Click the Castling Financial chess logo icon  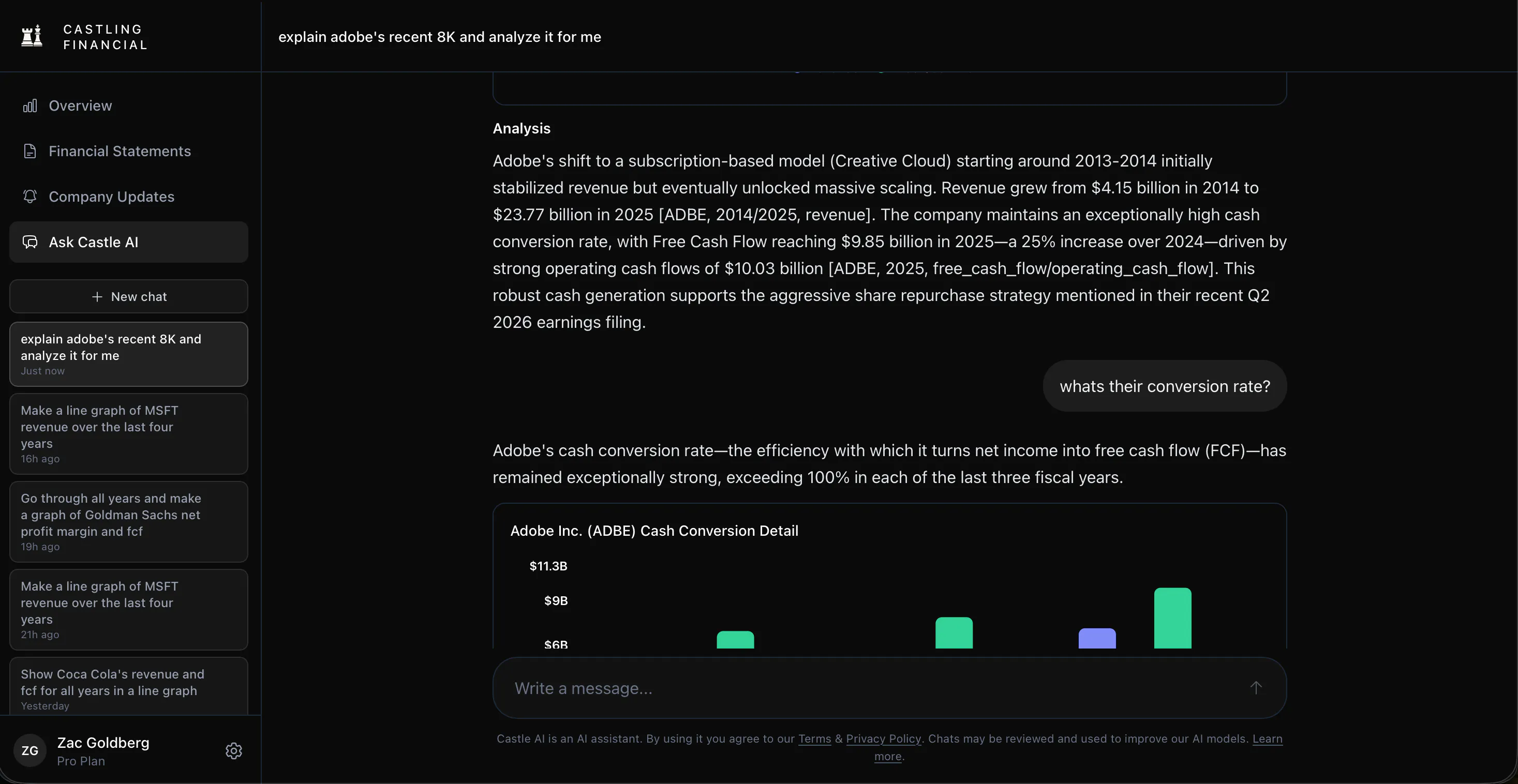(32, 36)
